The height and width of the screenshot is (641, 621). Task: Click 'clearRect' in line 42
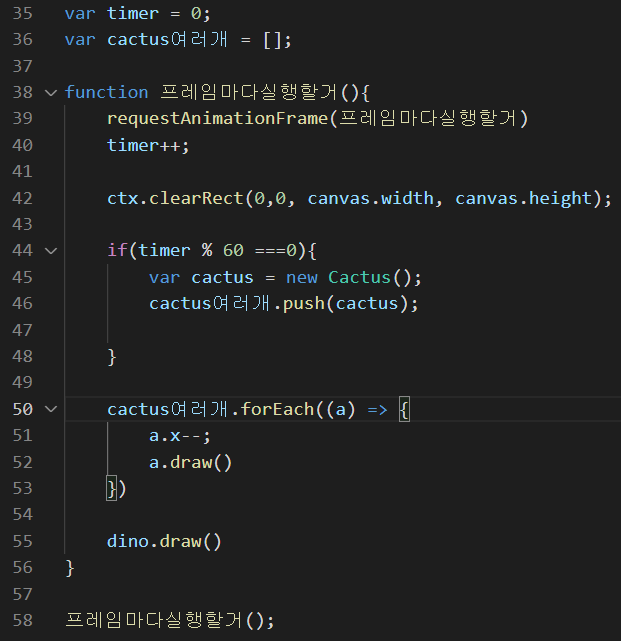196,199
